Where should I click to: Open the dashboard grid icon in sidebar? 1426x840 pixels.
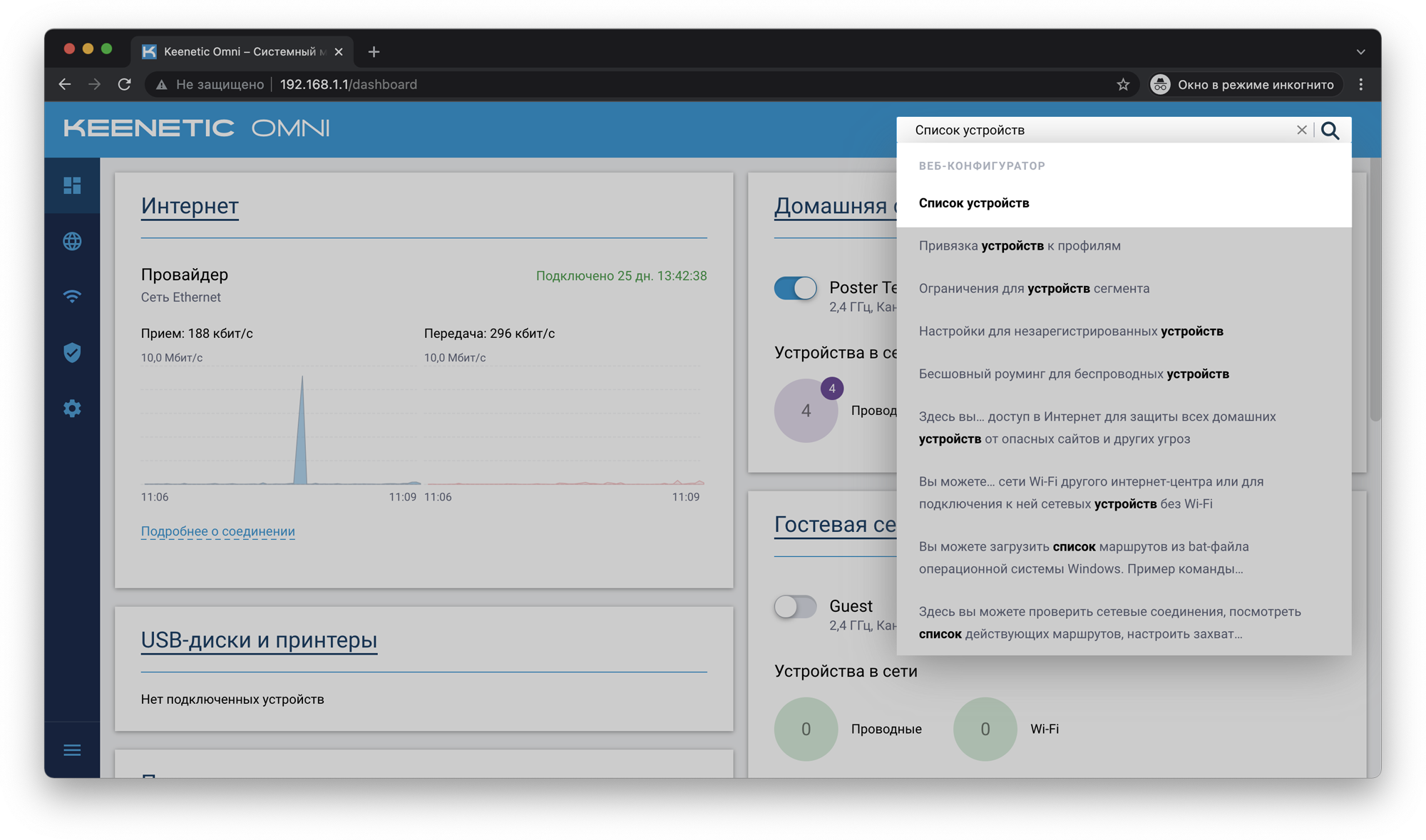click(72, 185)
